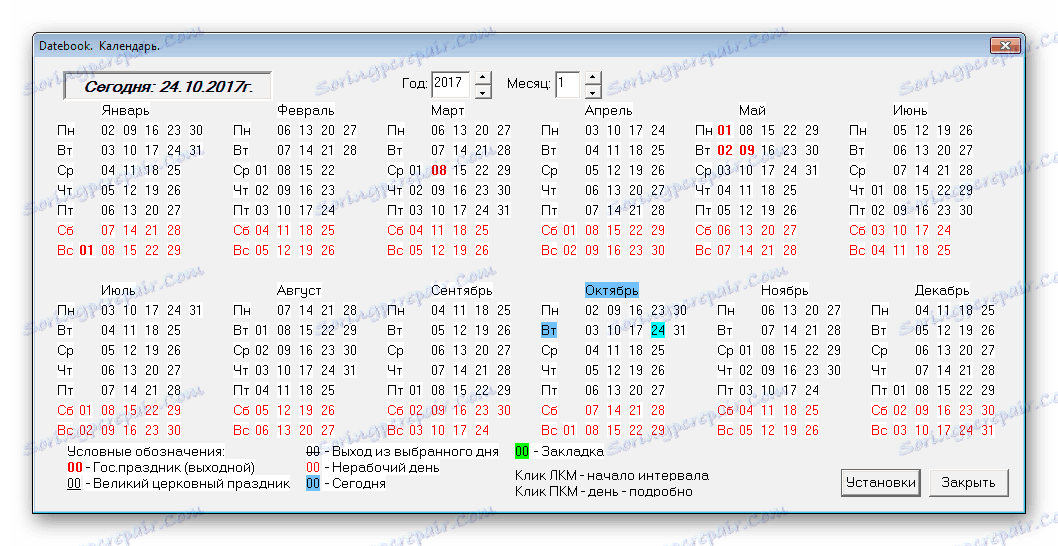Select date 31 in Август
The width and height of the screenshot is (1058, 546).
point(350,371)
